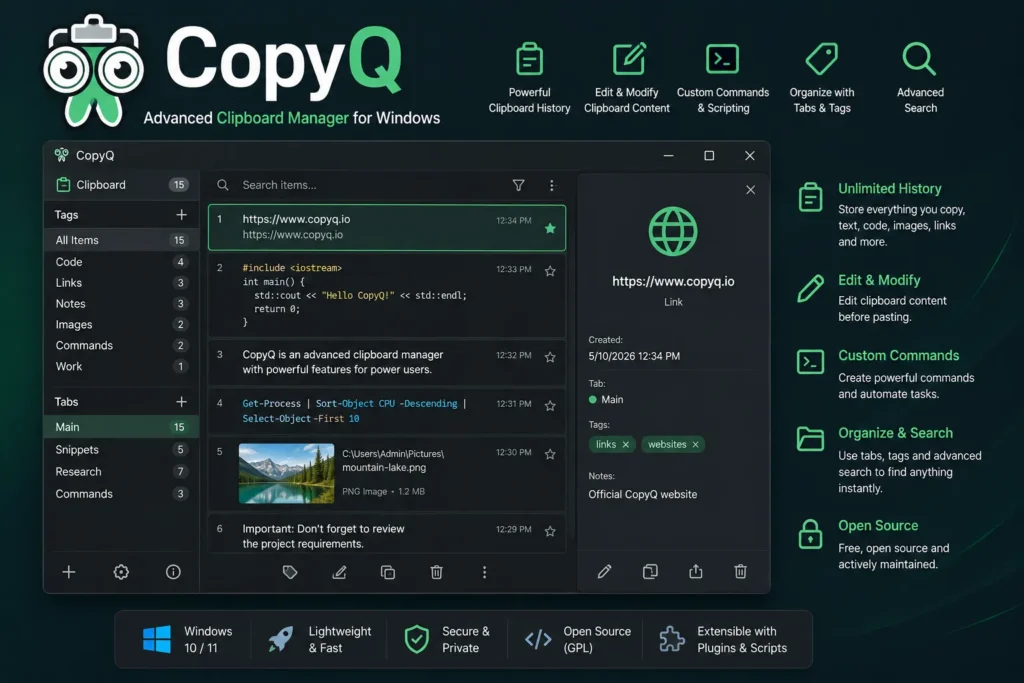Select the Get-Process PowerShell item
Viewport: 1024px width, 683px height.
[x=387, y=411]
